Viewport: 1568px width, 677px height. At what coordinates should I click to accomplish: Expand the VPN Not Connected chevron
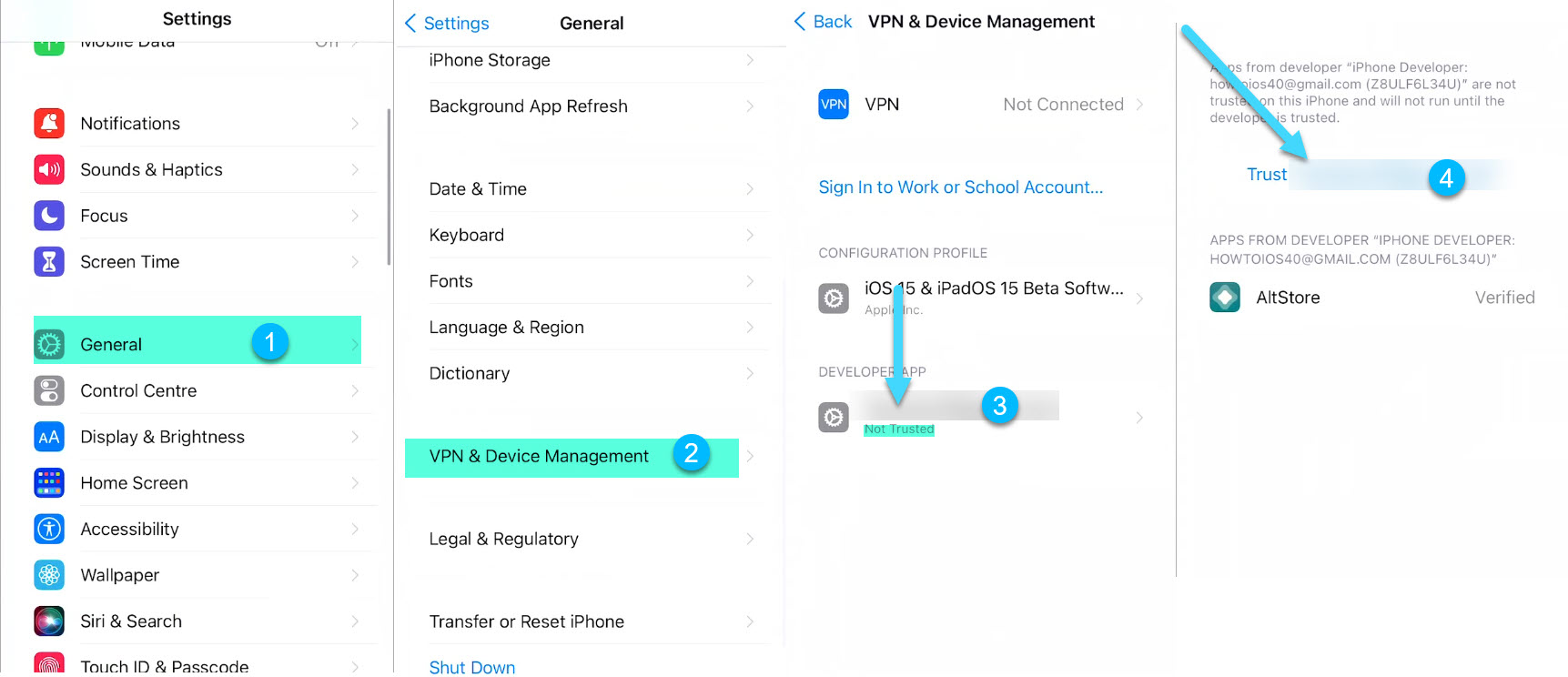(x=1139, y=105)
